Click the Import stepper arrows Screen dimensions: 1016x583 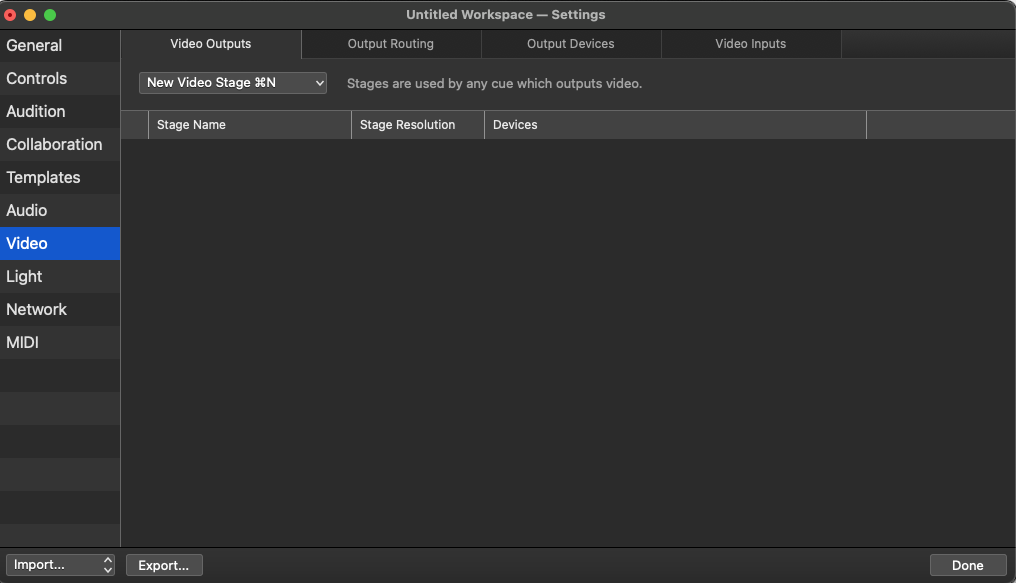(x=106, y=565)
